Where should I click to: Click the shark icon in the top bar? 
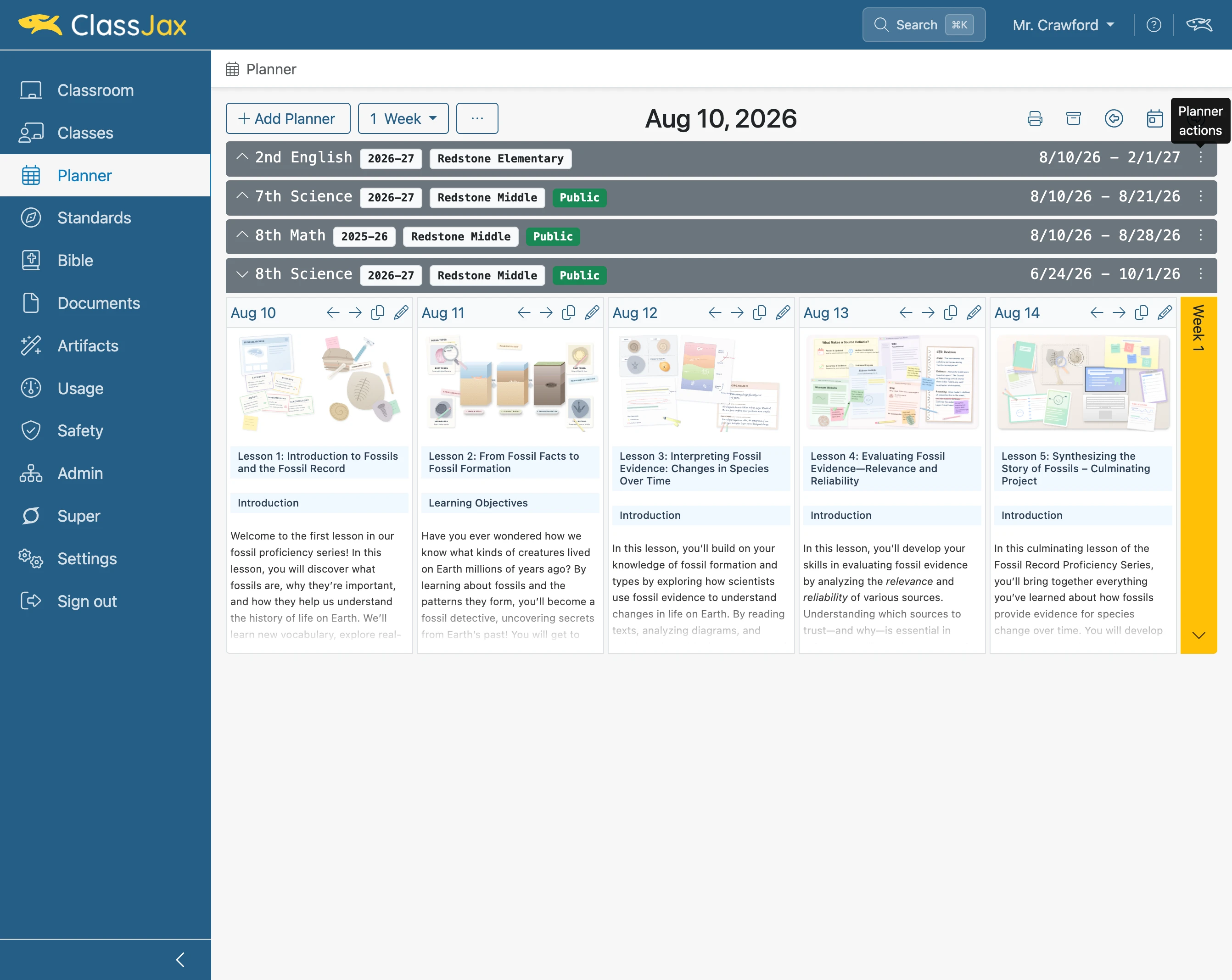coord(1199,25)
